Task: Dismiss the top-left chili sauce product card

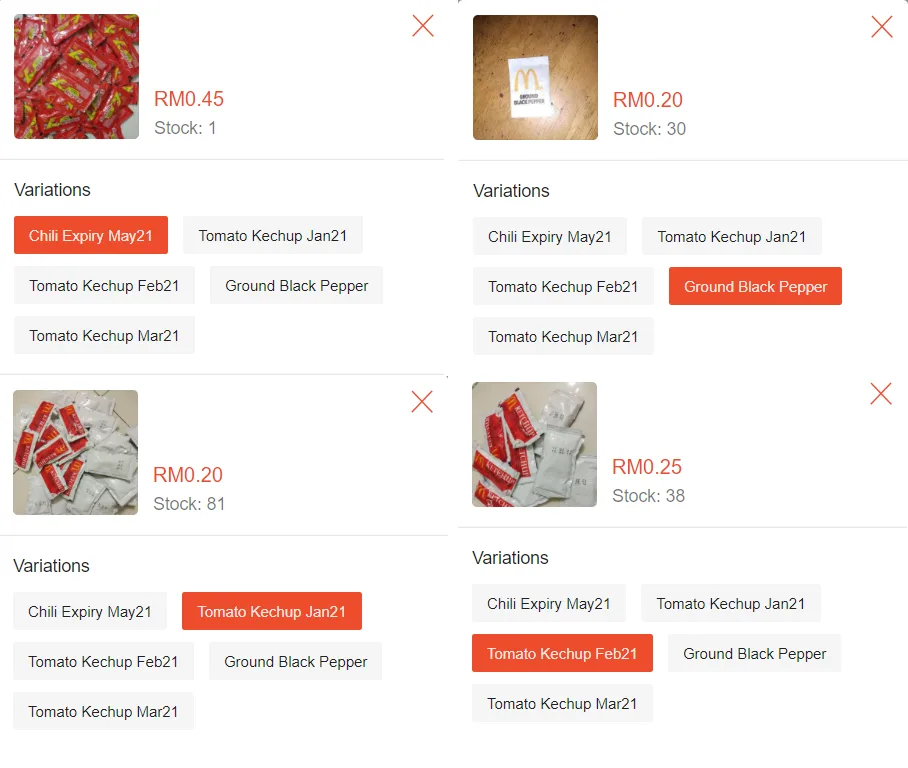Action: 422,26
